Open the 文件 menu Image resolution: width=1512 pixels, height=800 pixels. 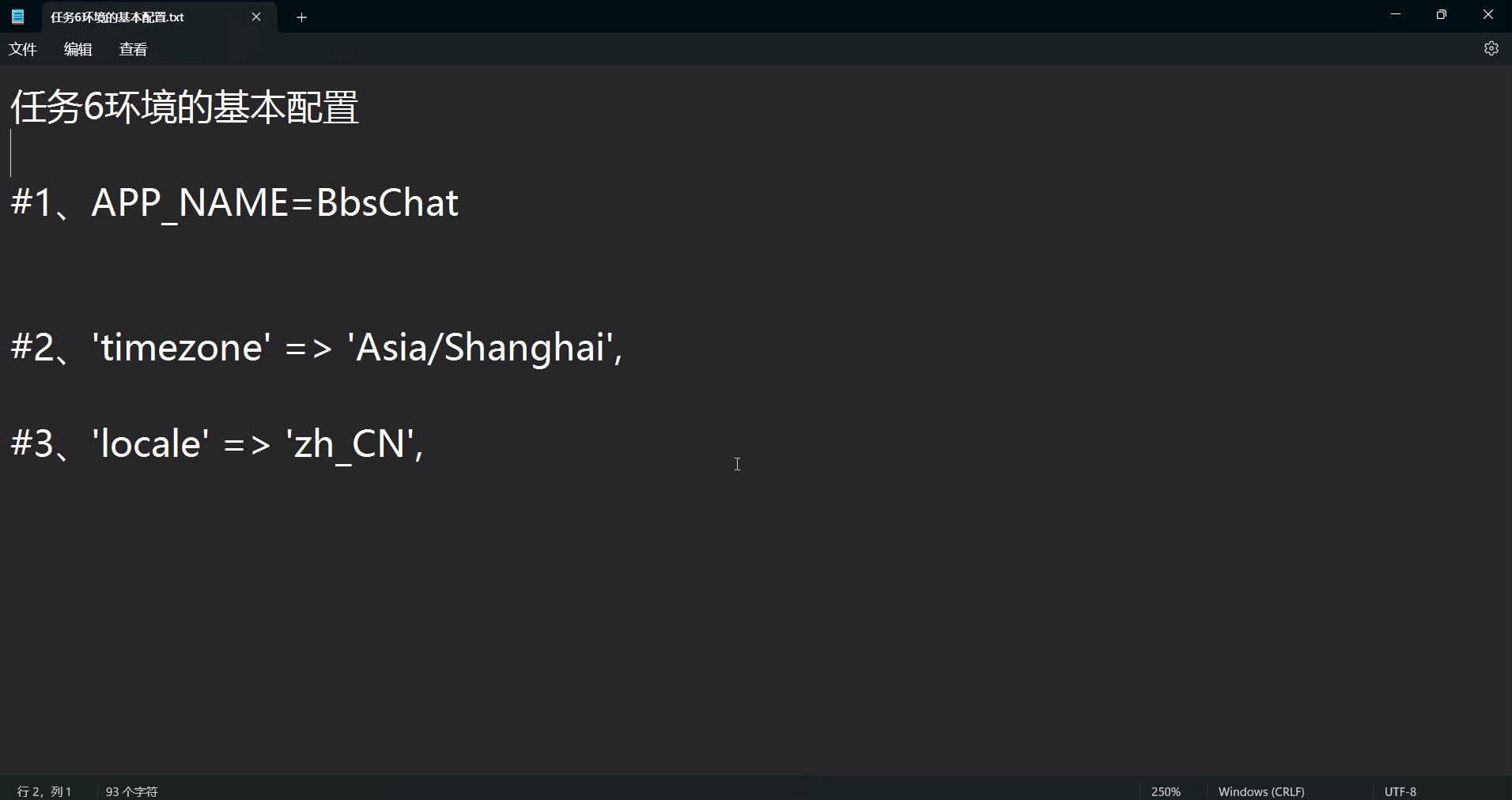[x=22, y=49]
